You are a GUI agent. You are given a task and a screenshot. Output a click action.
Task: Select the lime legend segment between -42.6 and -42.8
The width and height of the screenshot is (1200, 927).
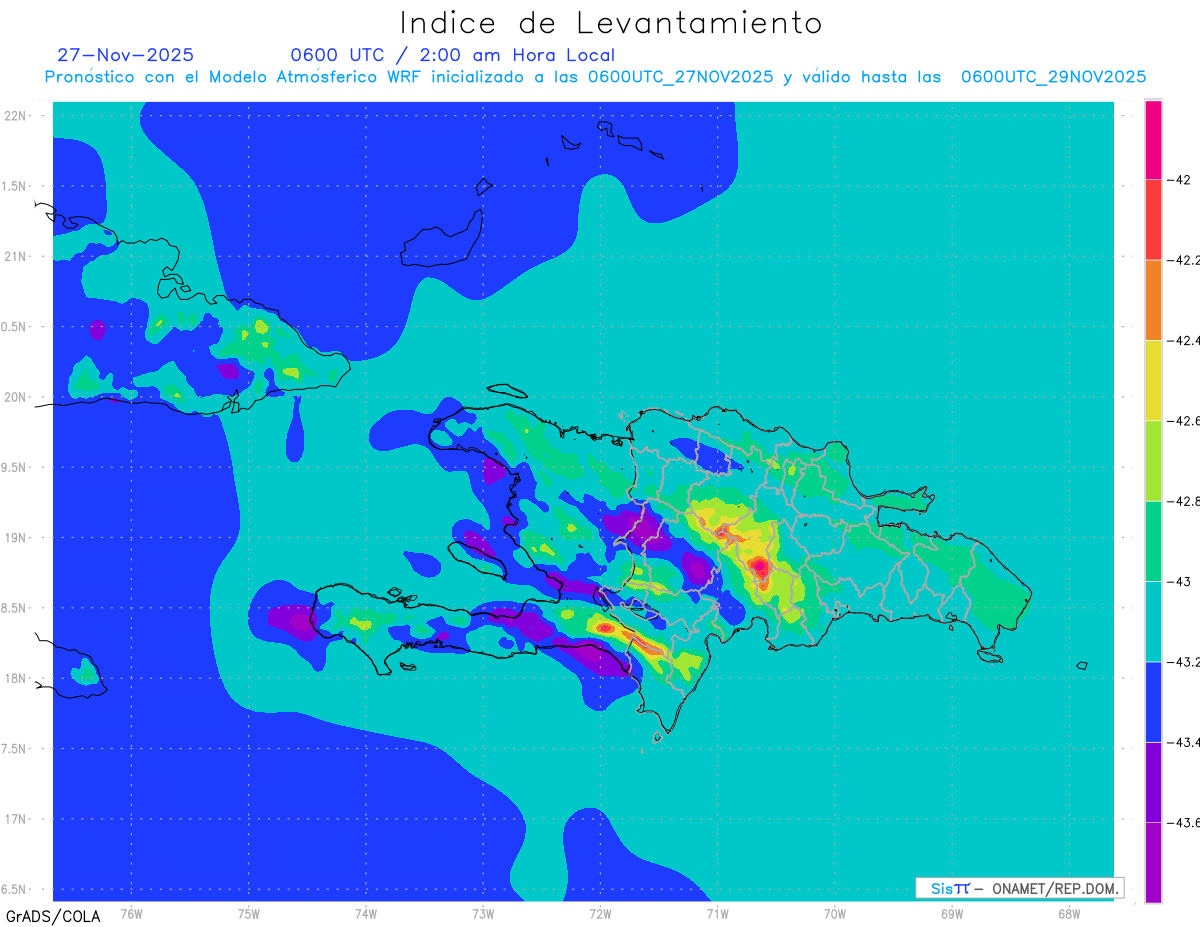pos(1153,460)
